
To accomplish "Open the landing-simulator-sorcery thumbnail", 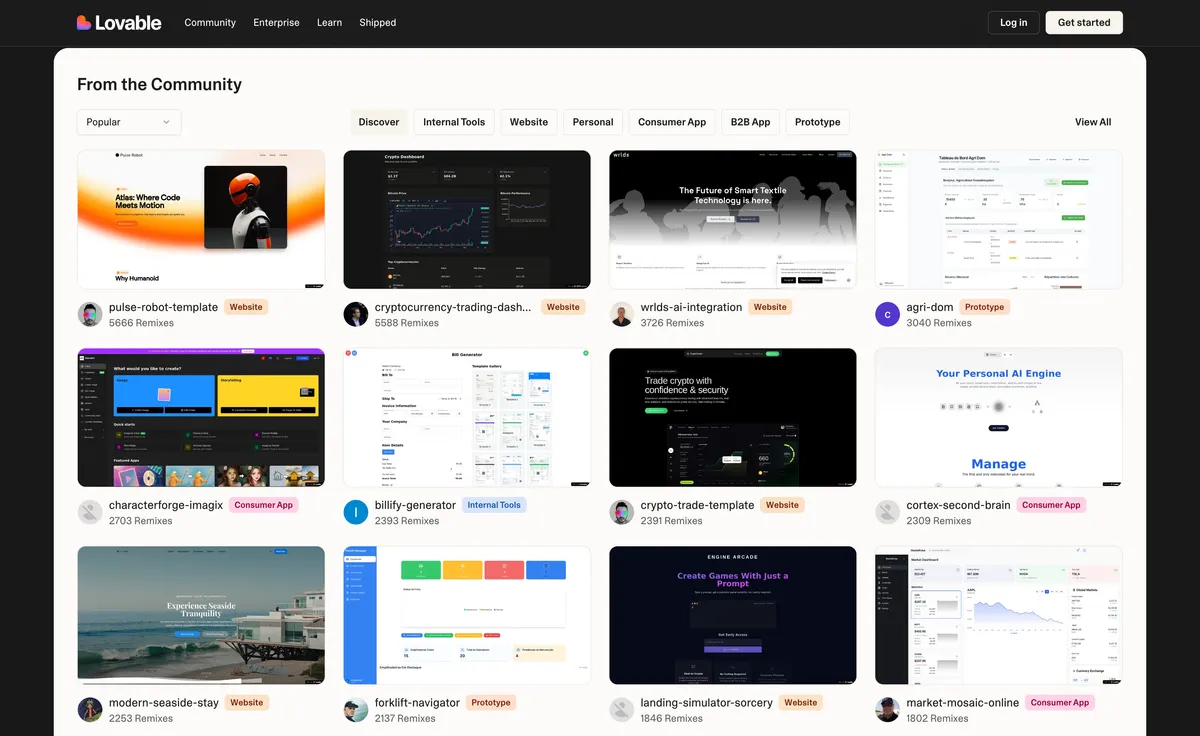I will tap(733, 615).
